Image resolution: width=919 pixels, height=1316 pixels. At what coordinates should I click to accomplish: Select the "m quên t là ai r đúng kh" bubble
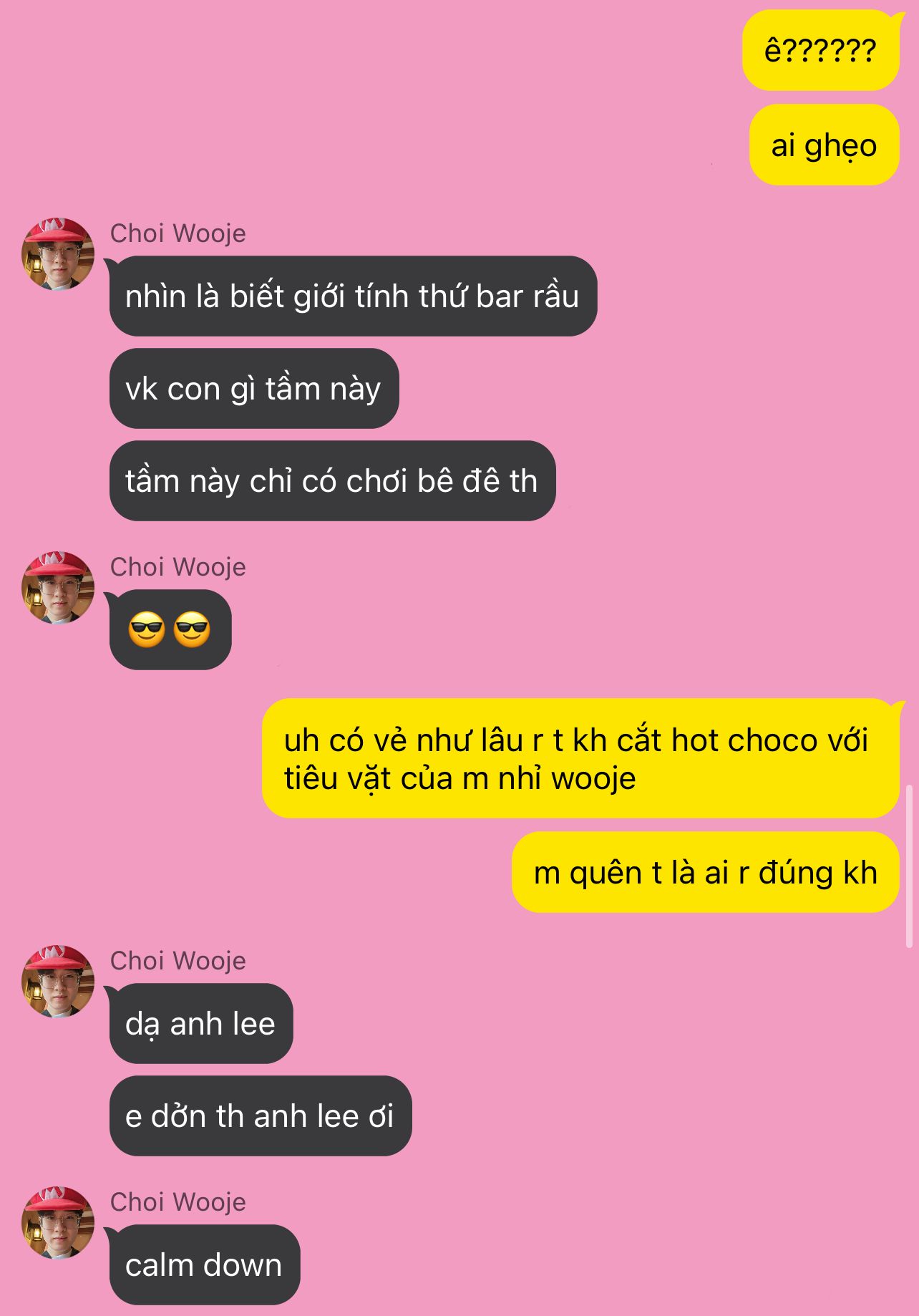[x=705, y=873]
